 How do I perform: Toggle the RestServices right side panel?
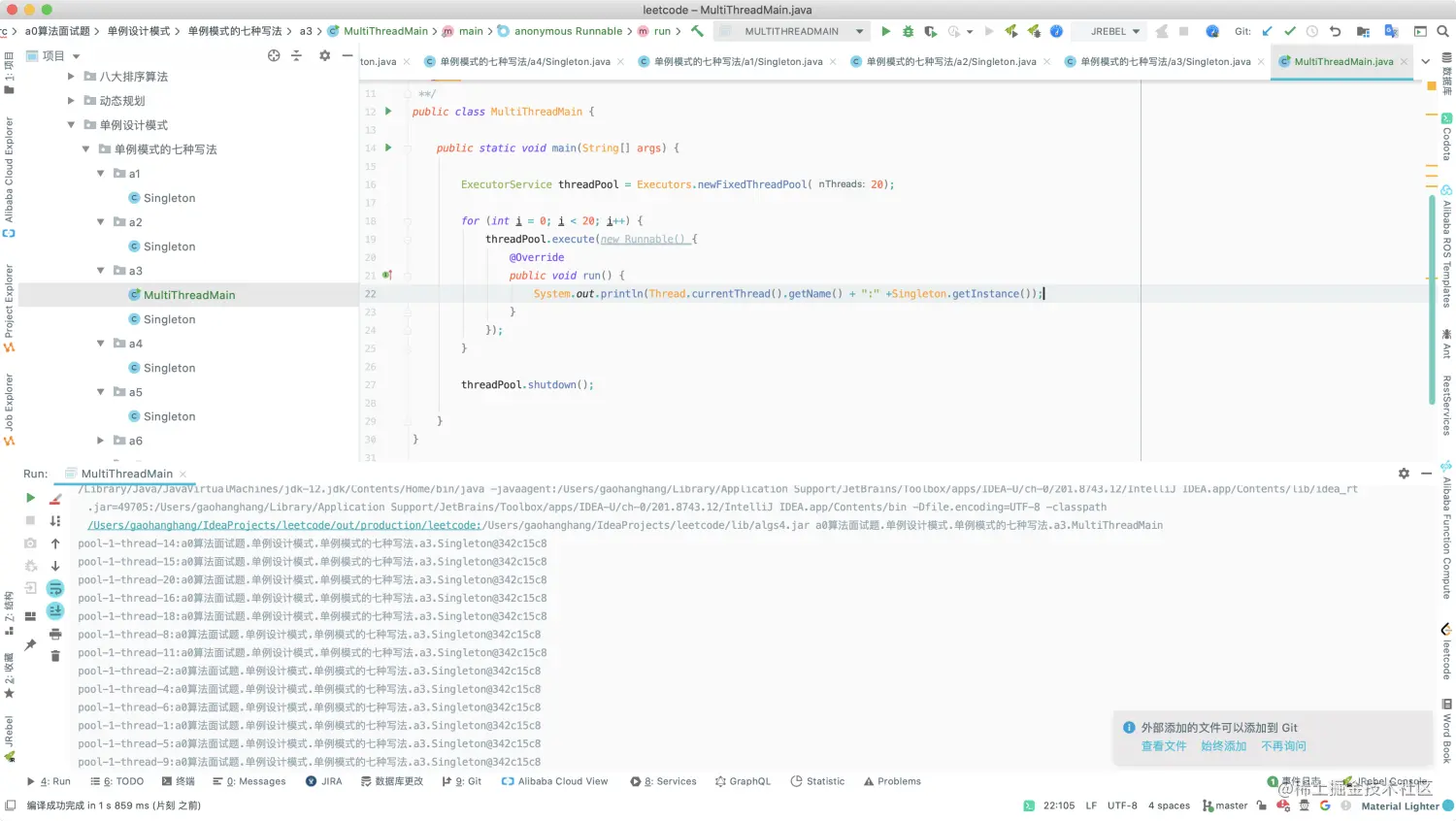[x=1446, y=405]
